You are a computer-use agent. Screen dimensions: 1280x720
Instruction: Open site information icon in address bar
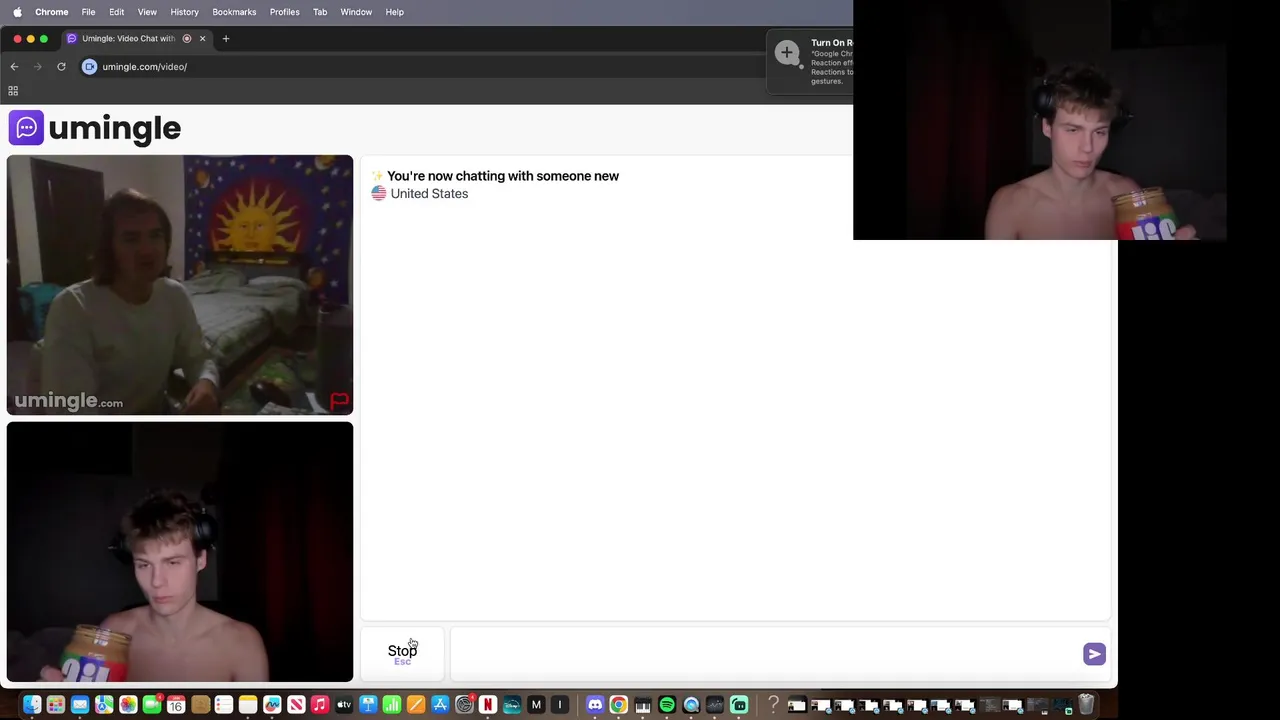tap(90, 66)
